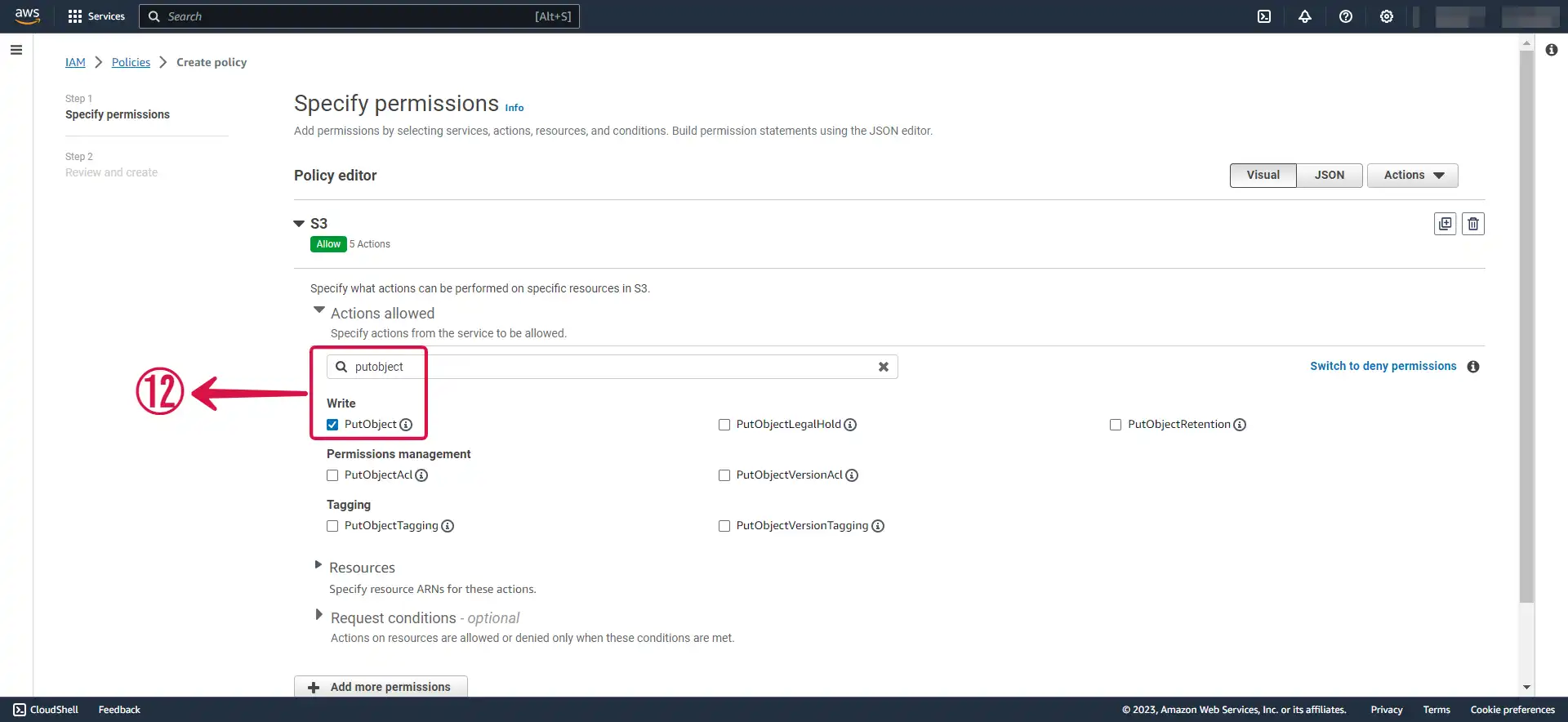This screenshot has height=722, width=1568.
Task: Open the Actions dropdown in policy editor
Action: pos(1413,176)
